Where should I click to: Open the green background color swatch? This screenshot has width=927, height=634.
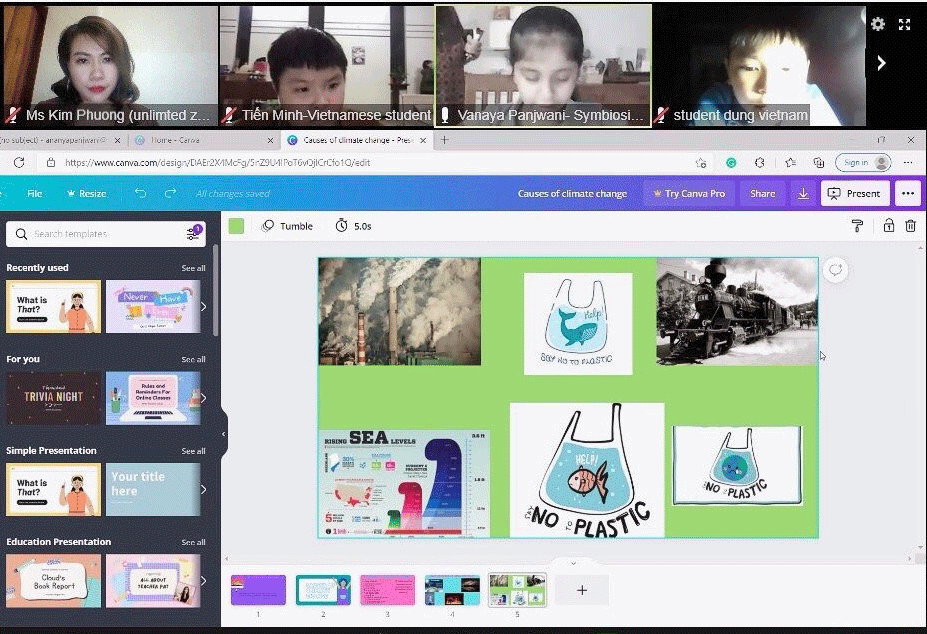(x=236, y=226)
